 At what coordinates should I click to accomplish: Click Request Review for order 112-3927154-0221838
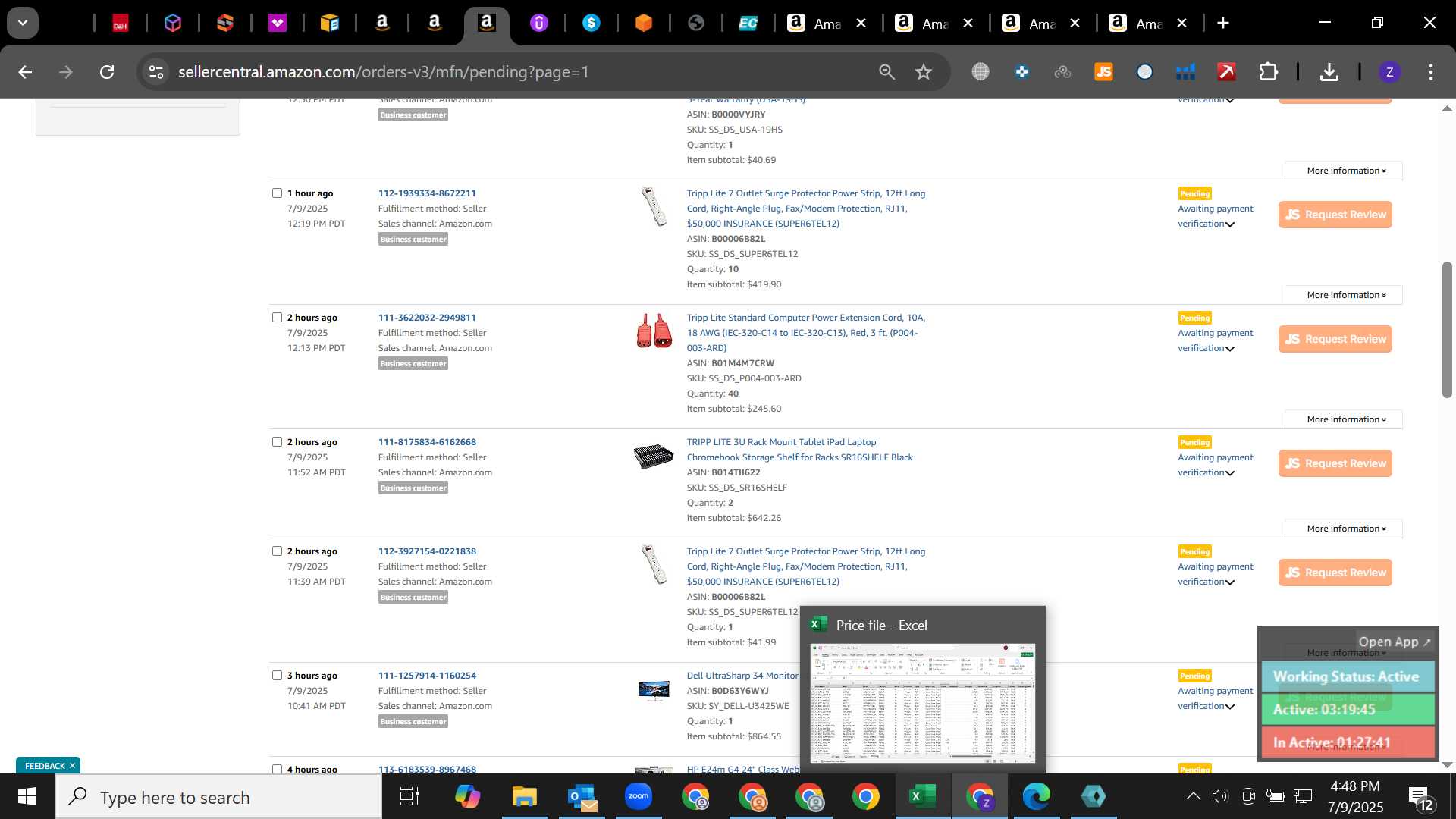(1335, 573)
